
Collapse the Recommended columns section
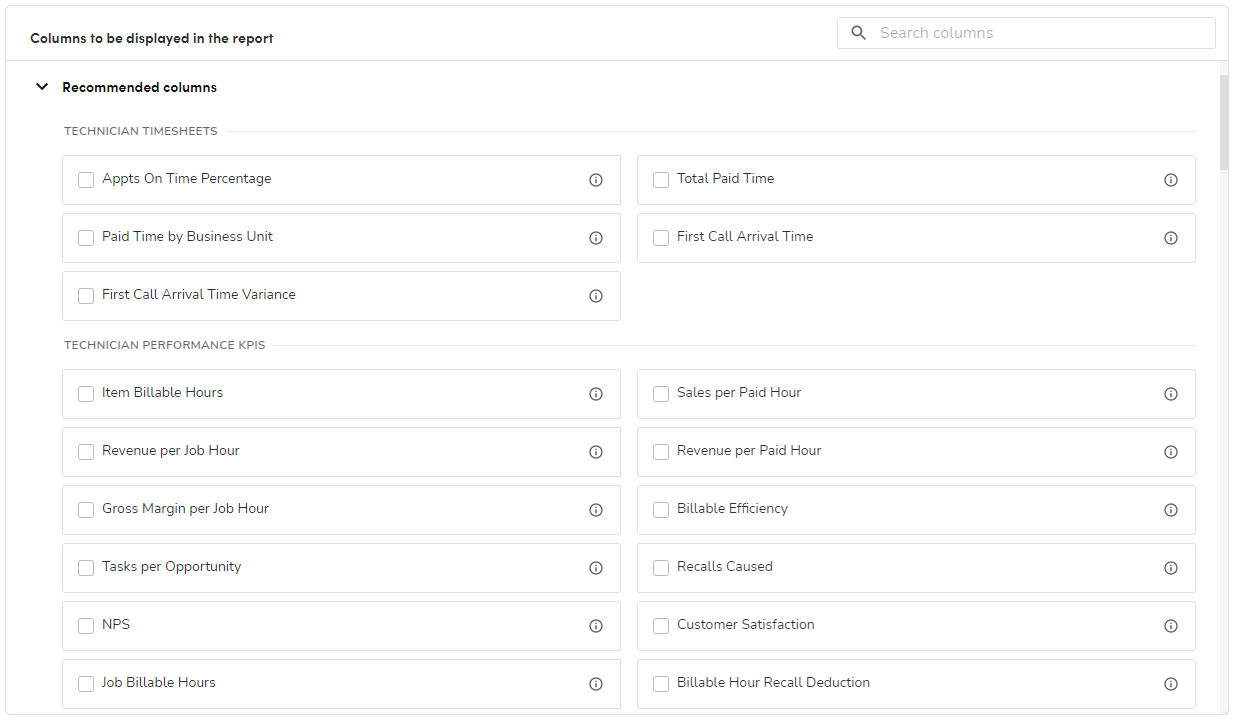(42, 87)
